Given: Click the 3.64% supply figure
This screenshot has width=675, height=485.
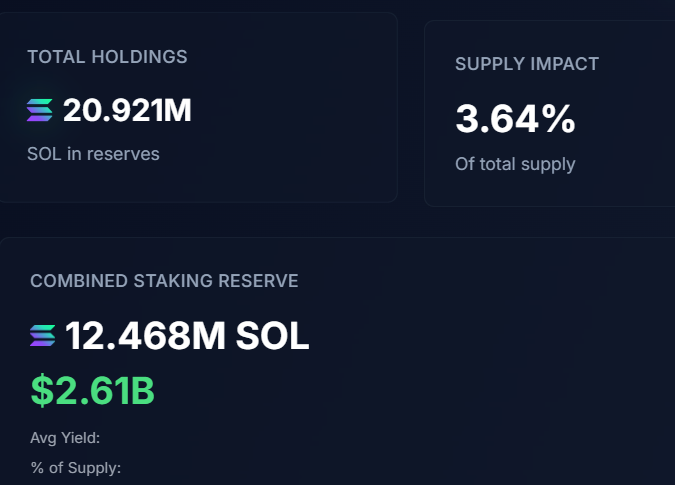Looking at the screenshot, I should [x=515, y=119].
